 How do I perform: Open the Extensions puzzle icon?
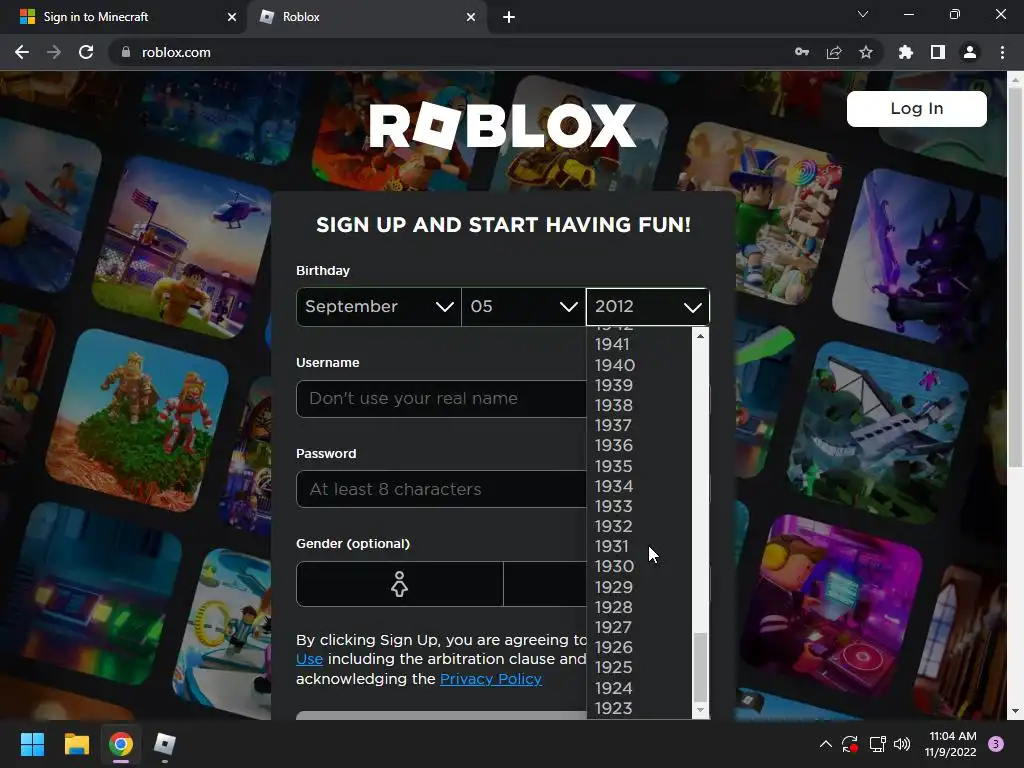pos(906,52)
